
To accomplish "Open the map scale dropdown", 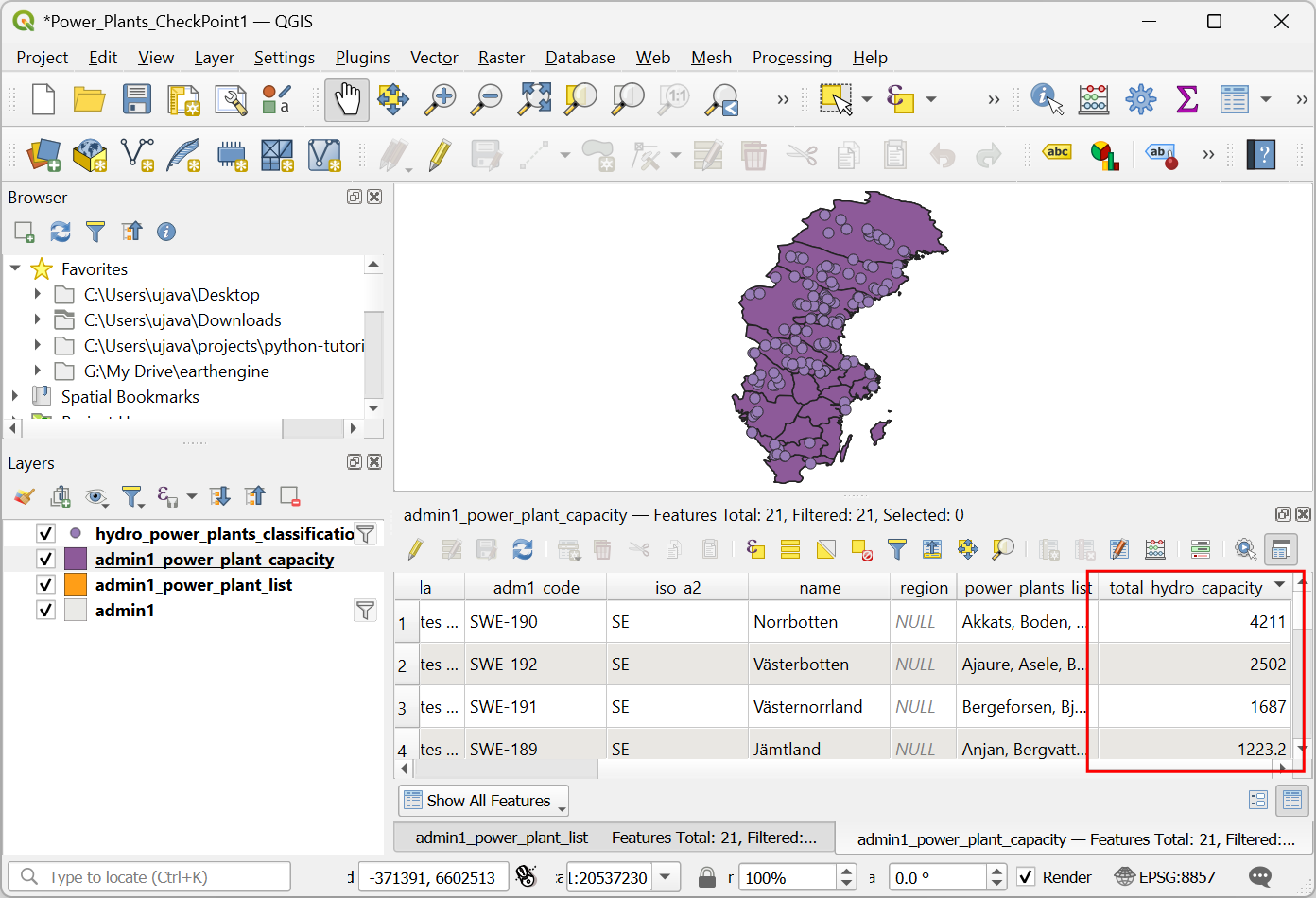I will [667, 877].
